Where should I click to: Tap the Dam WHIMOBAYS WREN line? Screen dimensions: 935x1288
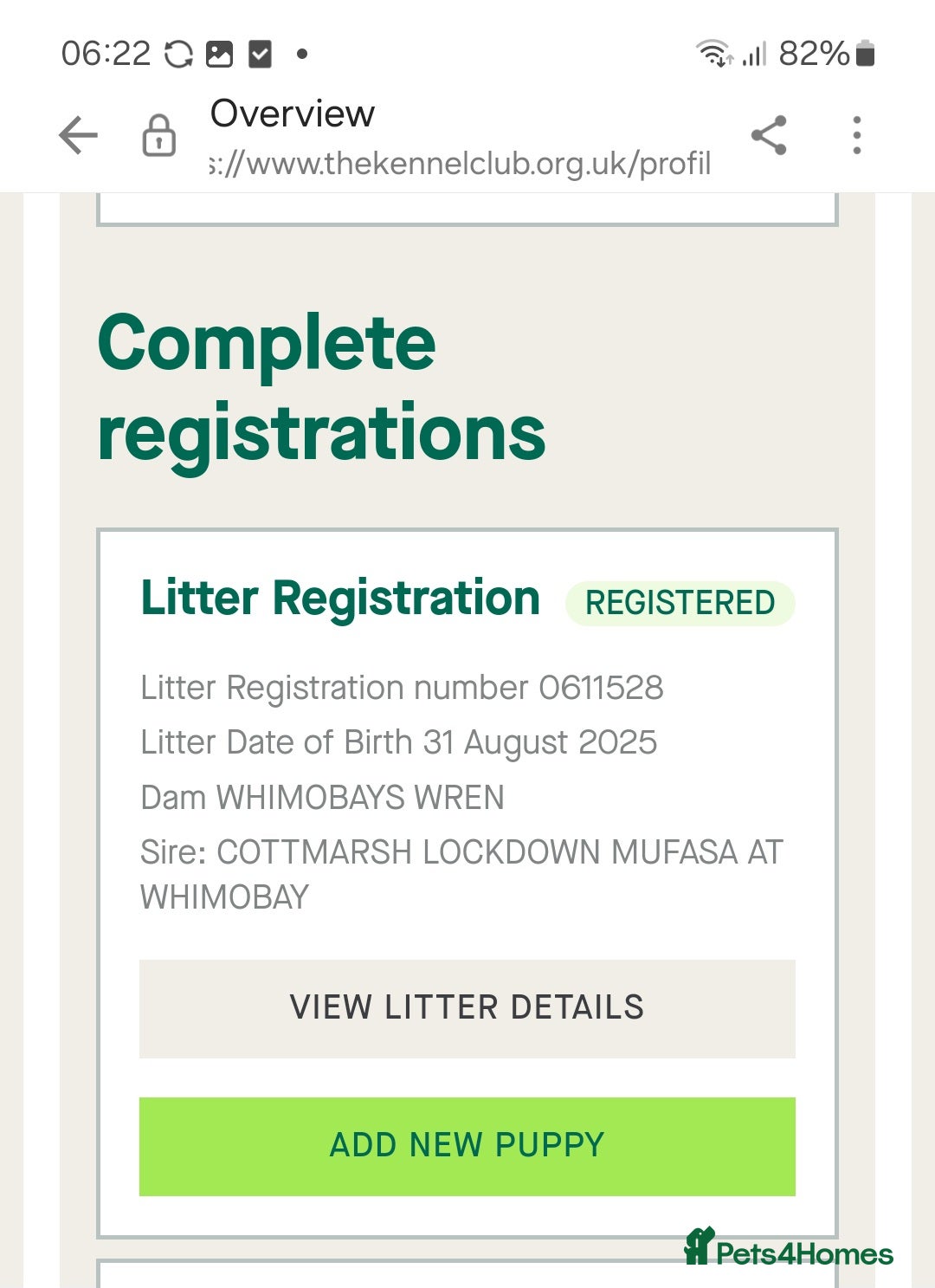(322, 797)
